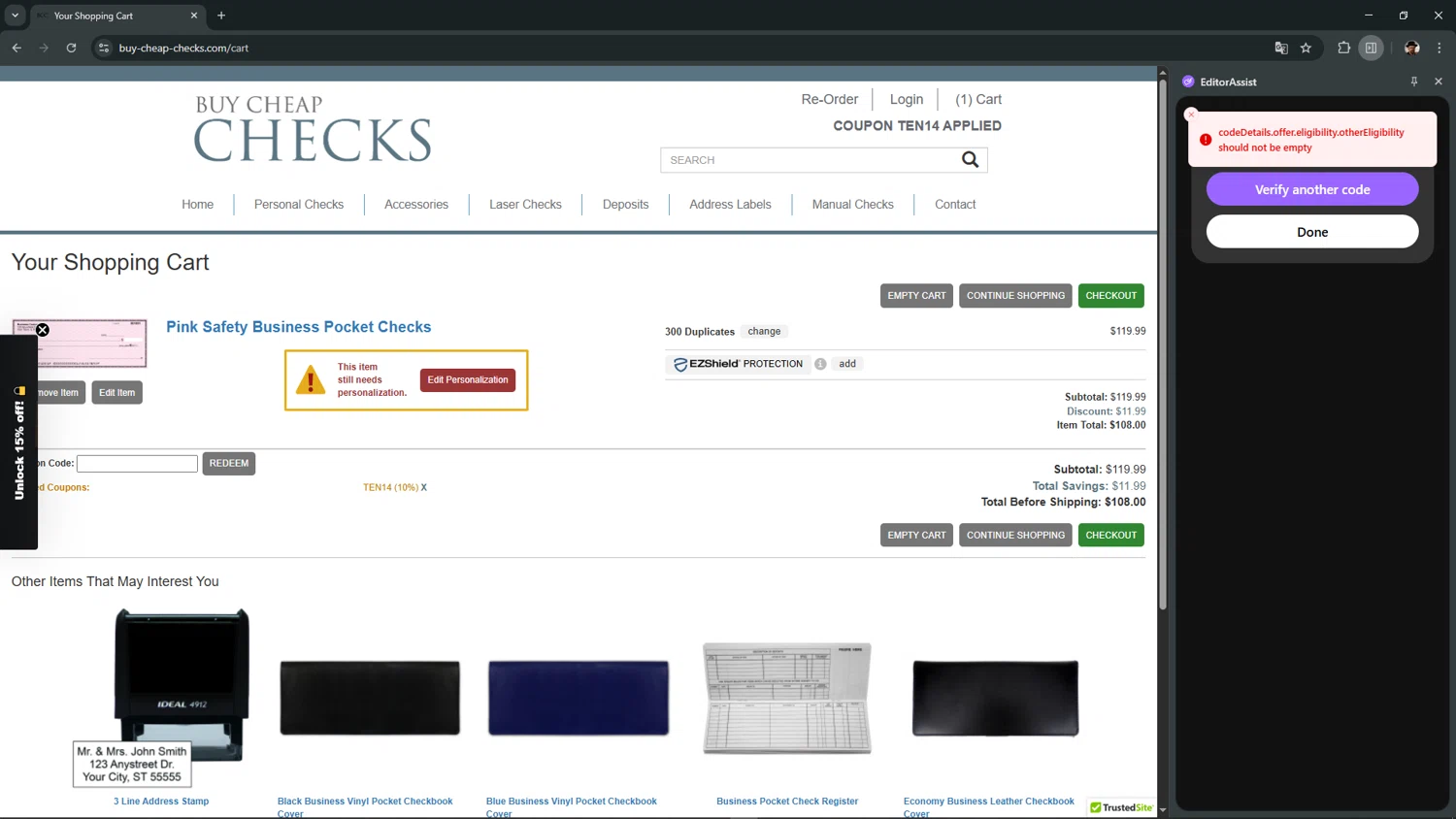Open Pink Safety Business Pocket Checks link

tap(298, 327)
